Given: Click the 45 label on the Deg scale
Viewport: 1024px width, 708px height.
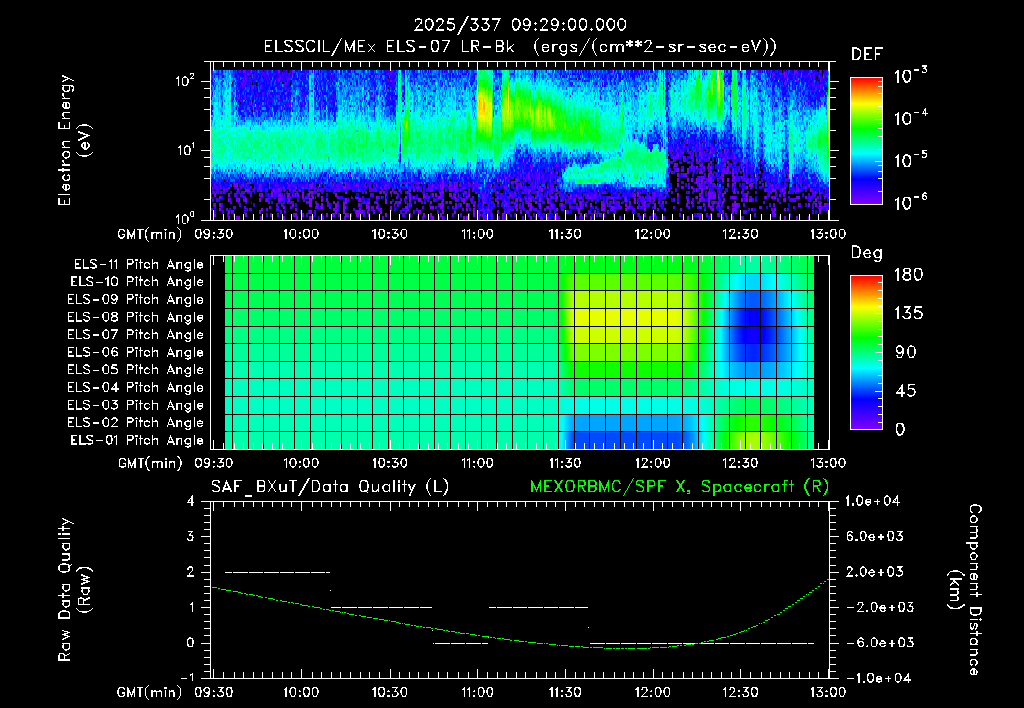Looking at the screenshot, I should click(x=904, y=391).
